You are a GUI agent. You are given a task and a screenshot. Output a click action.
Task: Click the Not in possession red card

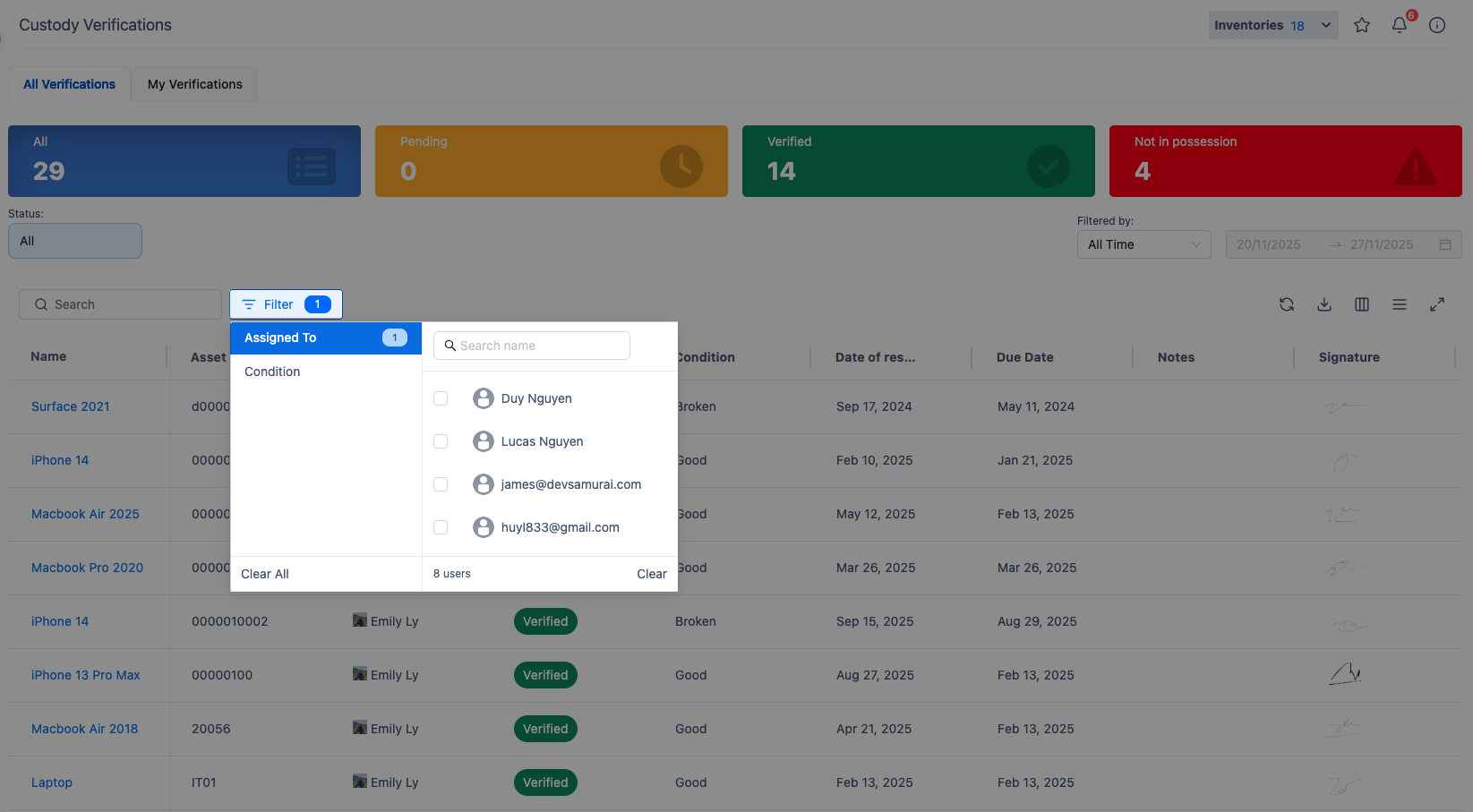(x=1285, y=161)
